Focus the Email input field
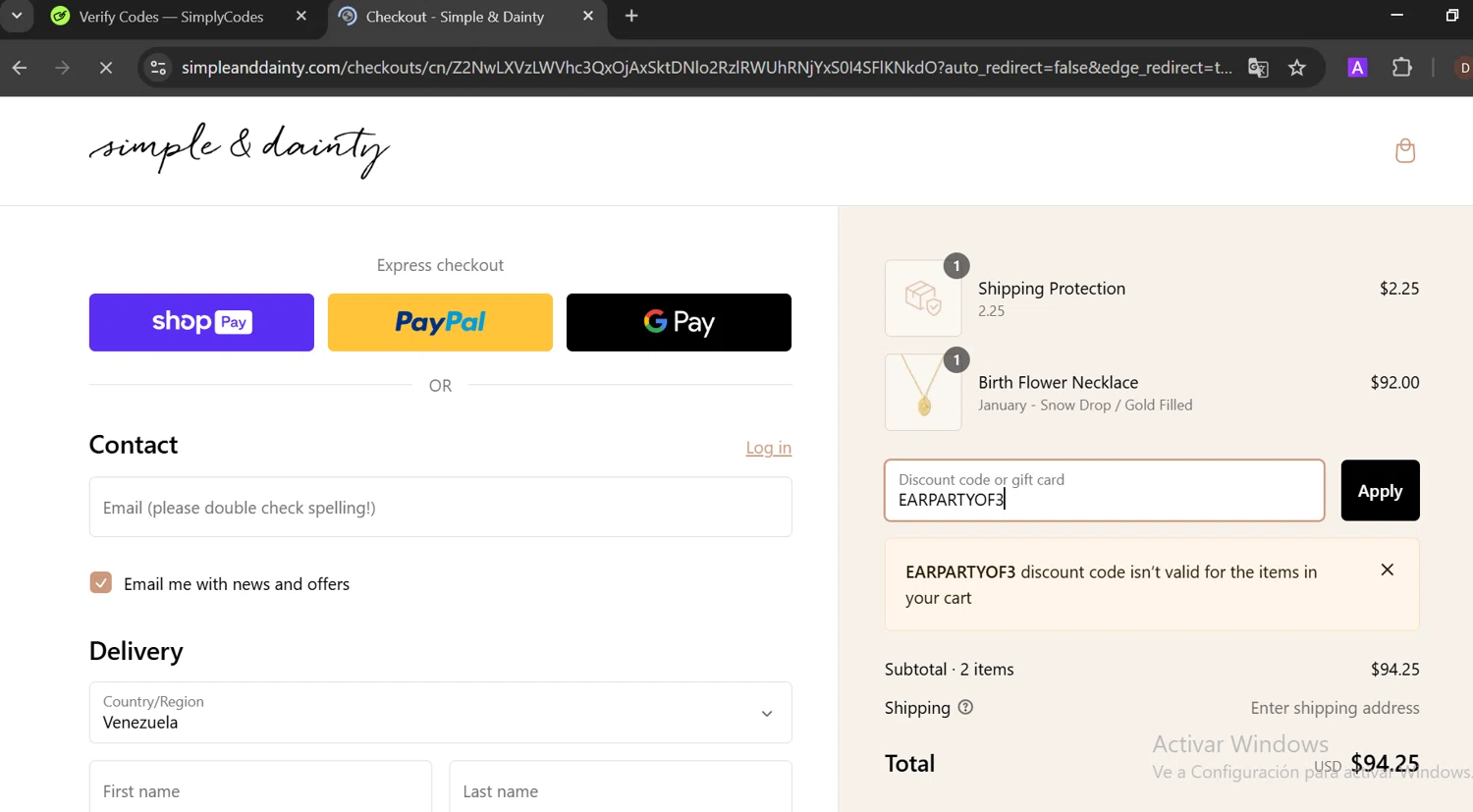The image size is (1473, 812). pos(440,507)
